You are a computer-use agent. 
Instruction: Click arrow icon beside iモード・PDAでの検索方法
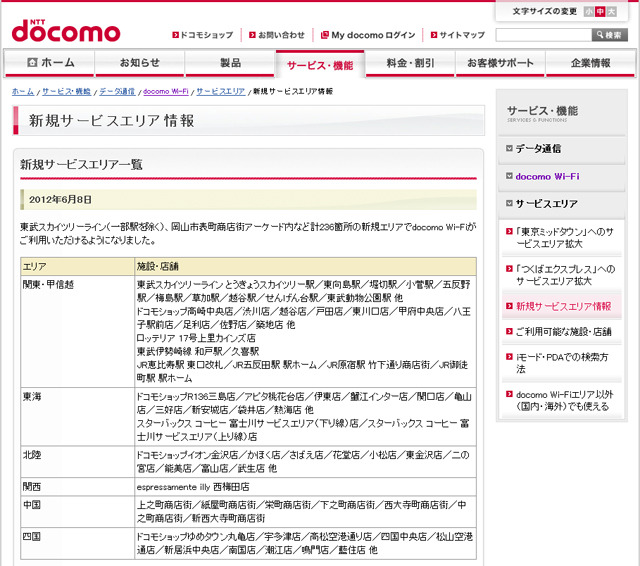coord(509,357)
